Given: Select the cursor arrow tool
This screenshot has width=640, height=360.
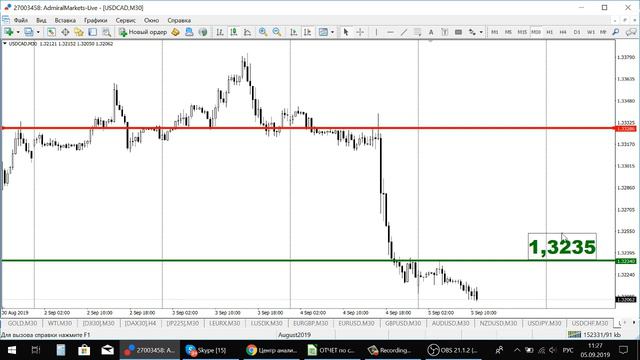Looking at the screenshot, I should click(346, 32).
